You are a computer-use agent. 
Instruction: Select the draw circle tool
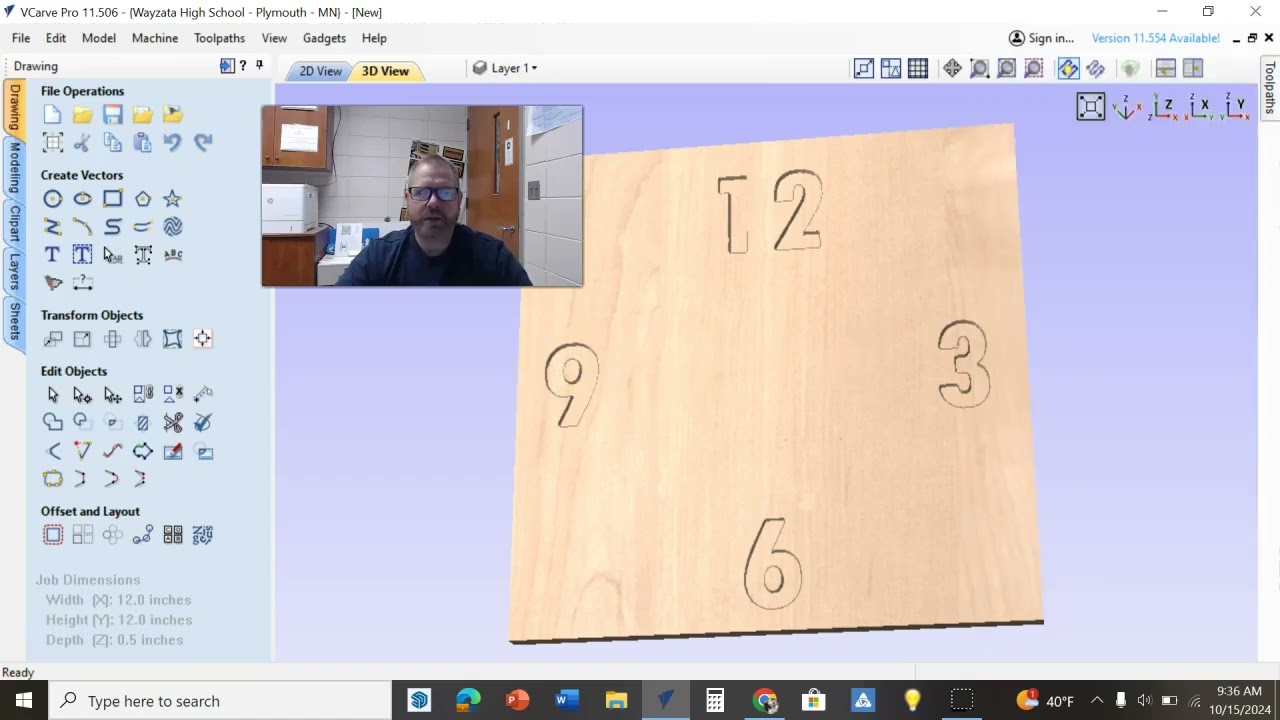click(x=53, y=199)
